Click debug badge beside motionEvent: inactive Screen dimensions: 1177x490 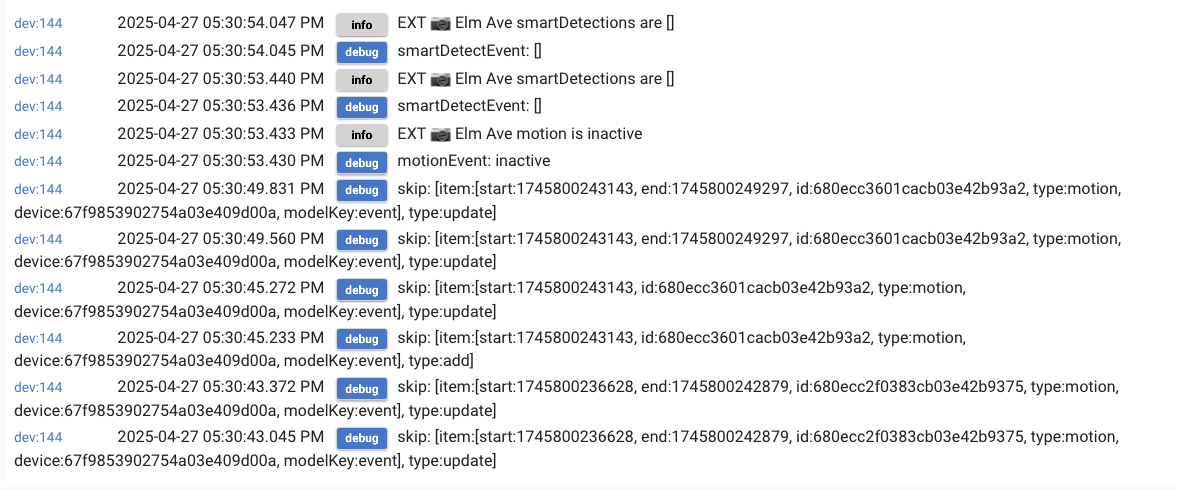point(362,162)
